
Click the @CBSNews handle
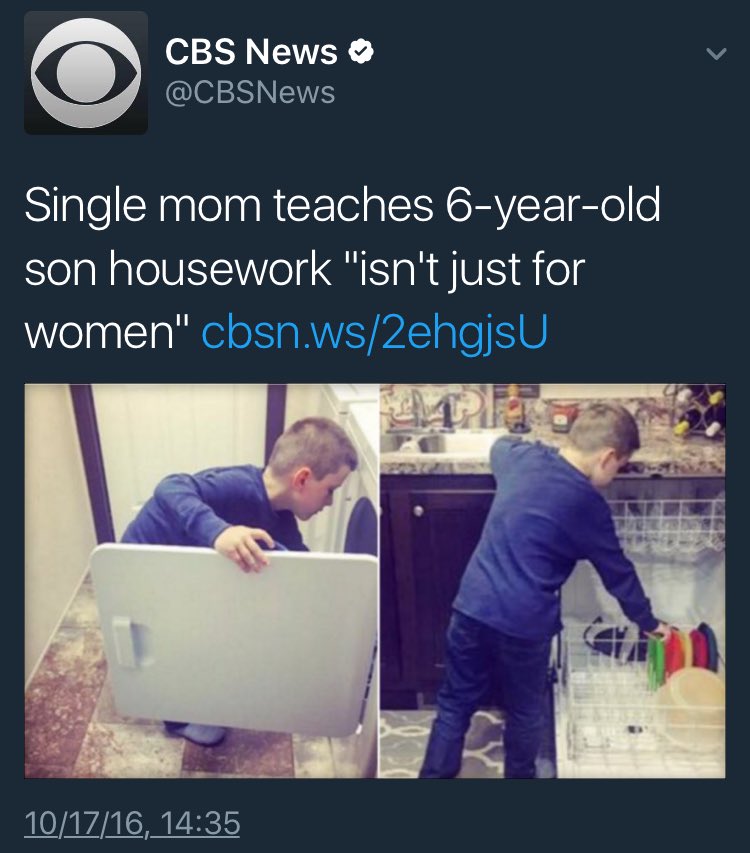point(250,92)
